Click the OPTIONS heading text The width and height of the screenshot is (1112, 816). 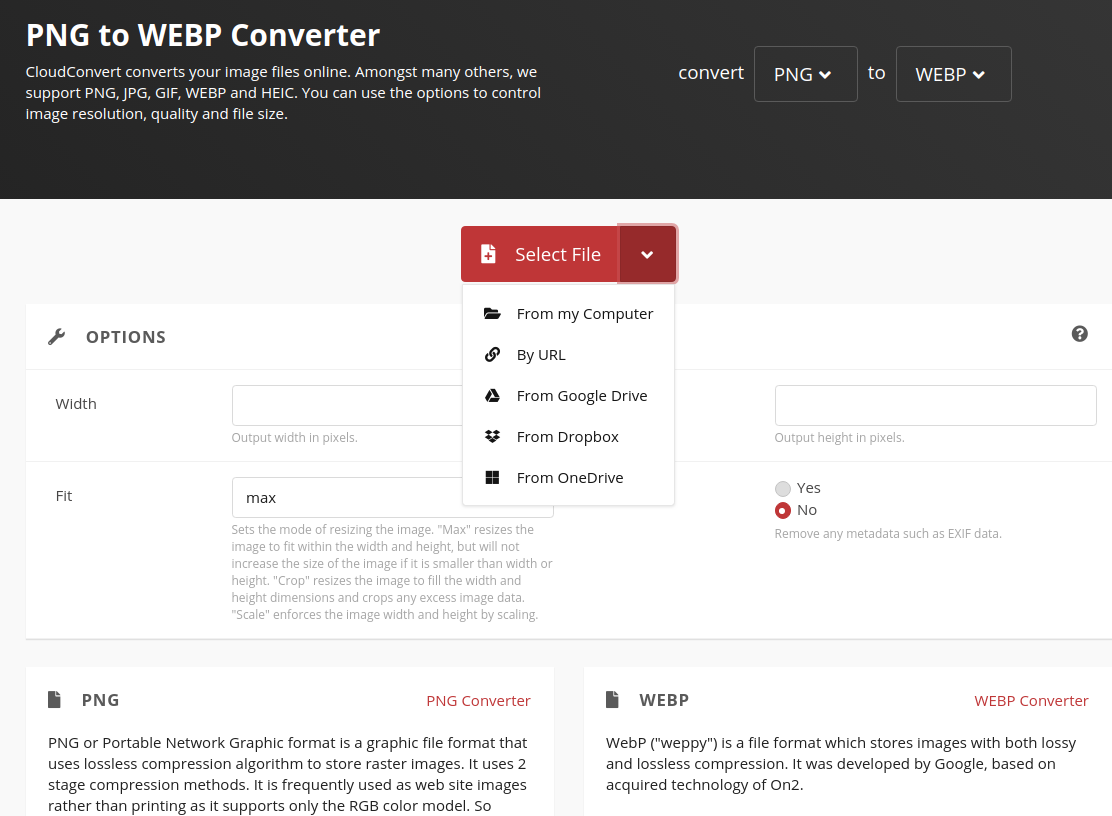pos(126,337)
